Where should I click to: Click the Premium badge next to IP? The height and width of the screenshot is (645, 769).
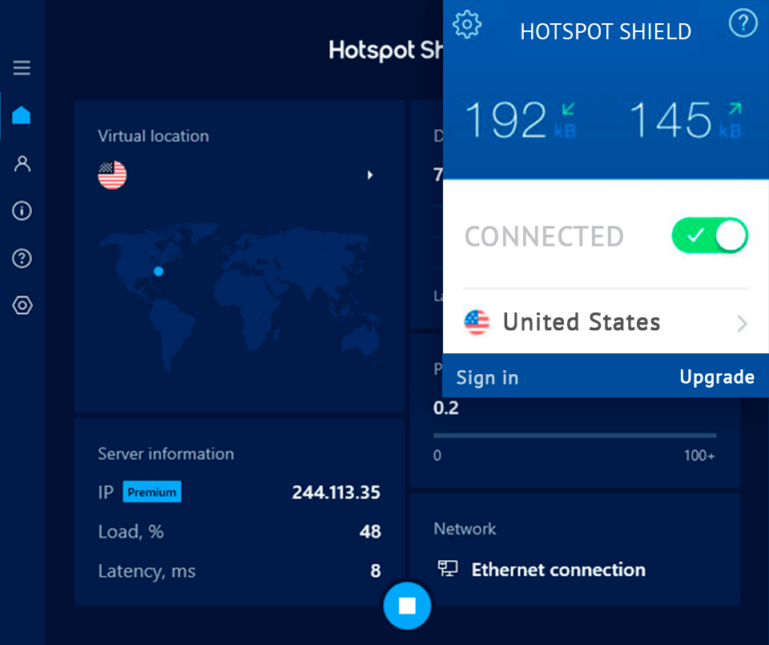pos(151,492)
